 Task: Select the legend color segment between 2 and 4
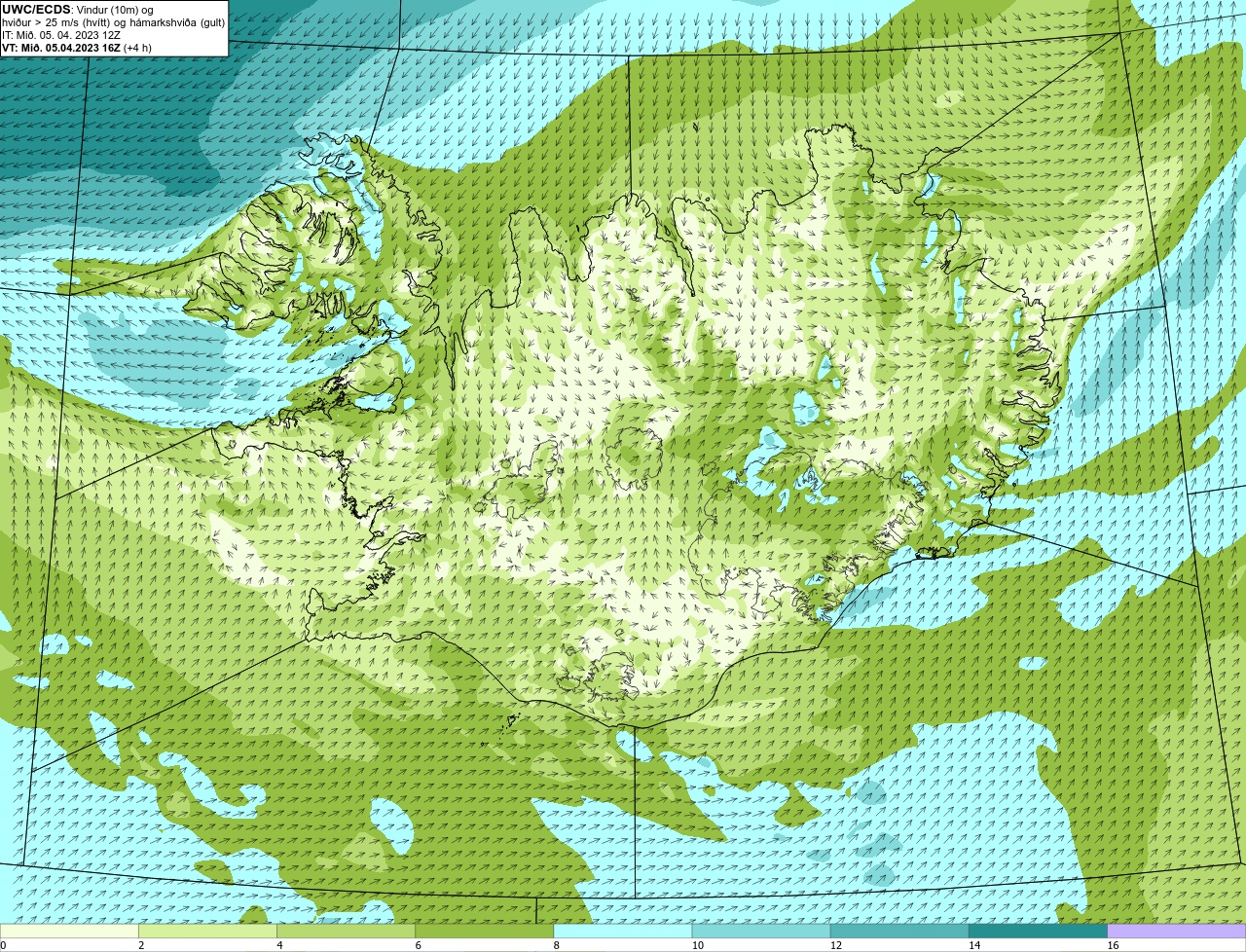click(207, 932)
